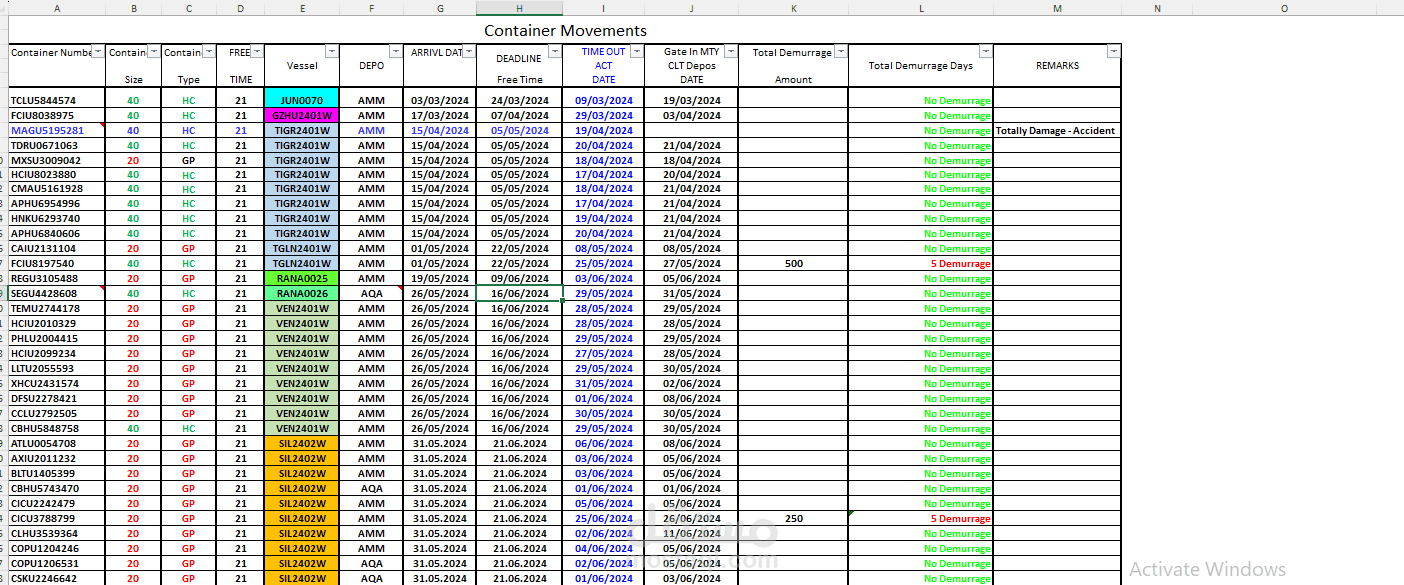Select column F header
The height and width of the screenshot is (585, 1404).
click(371, 8)
